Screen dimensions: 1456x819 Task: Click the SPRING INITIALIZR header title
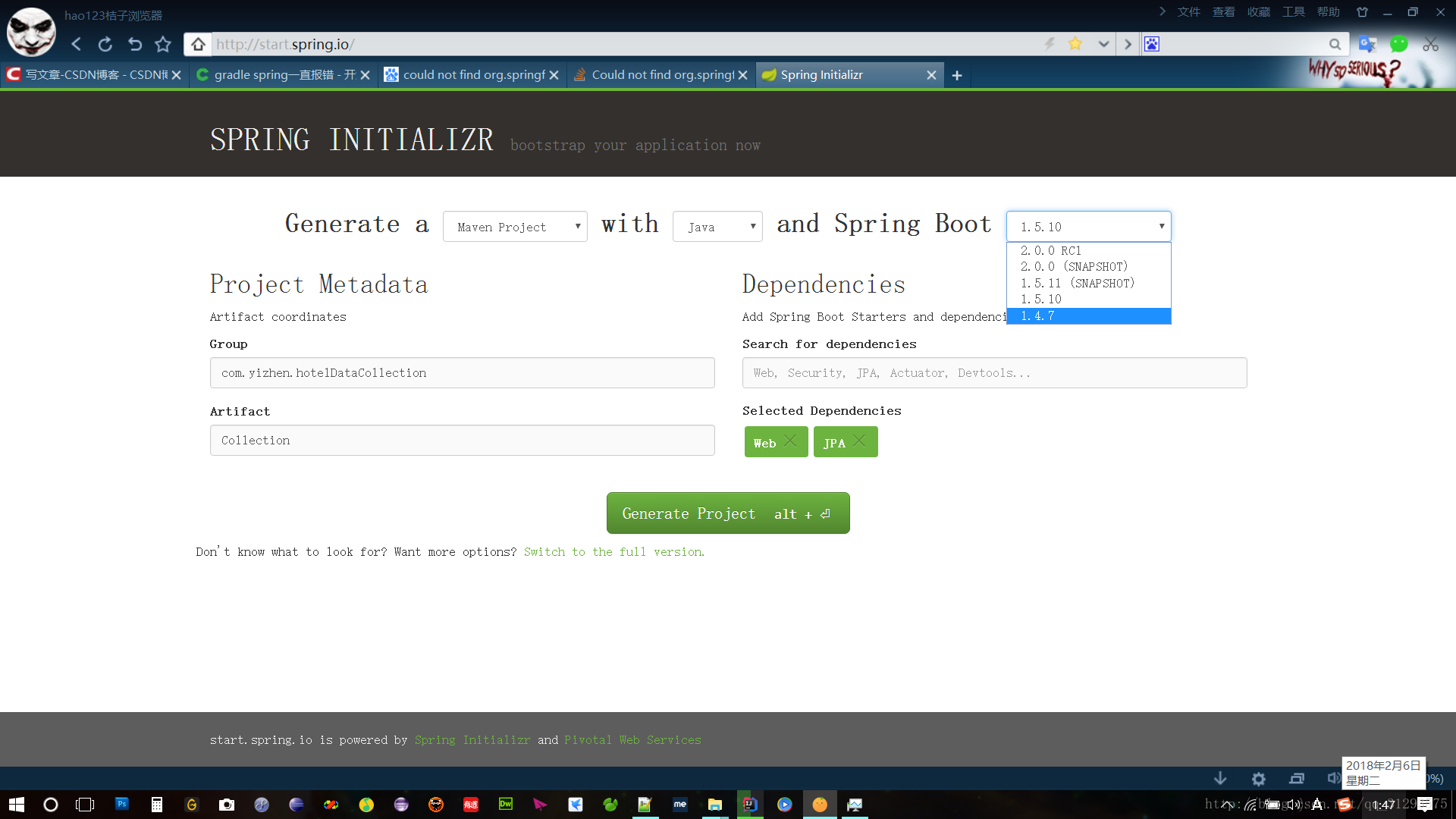tap(351, 140)
